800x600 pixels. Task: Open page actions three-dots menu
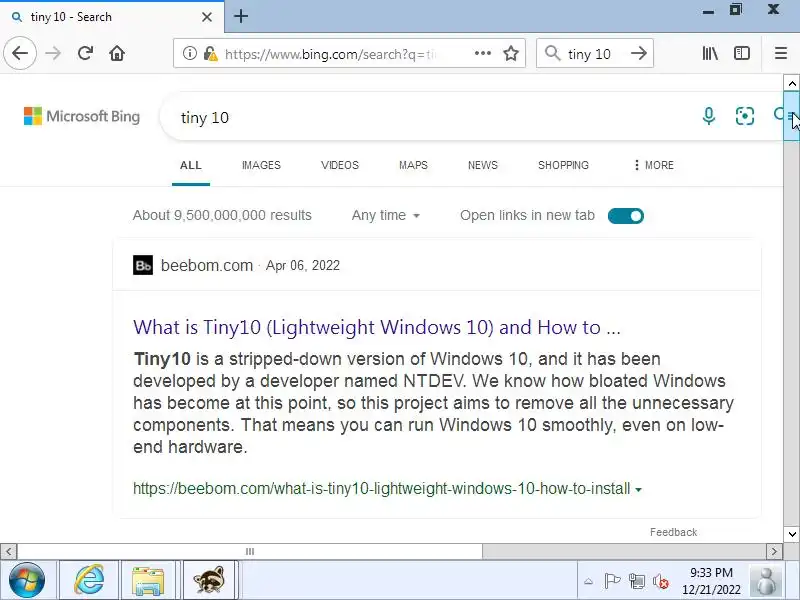coord(483,53)
